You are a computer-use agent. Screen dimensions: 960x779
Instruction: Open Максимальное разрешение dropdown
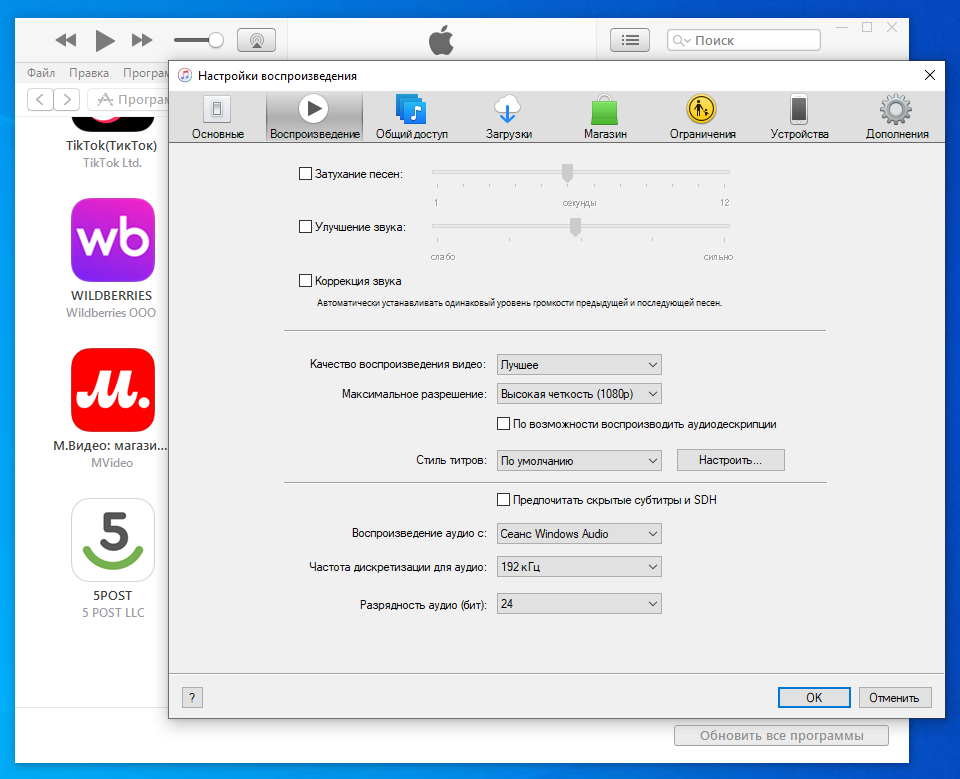(579, 394)
